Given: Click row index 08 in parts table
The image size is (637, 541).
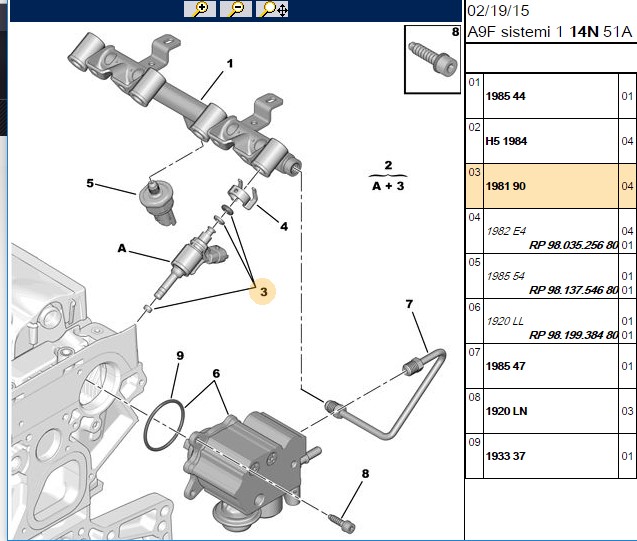Looking at the screenshot, I should (474, 397).
